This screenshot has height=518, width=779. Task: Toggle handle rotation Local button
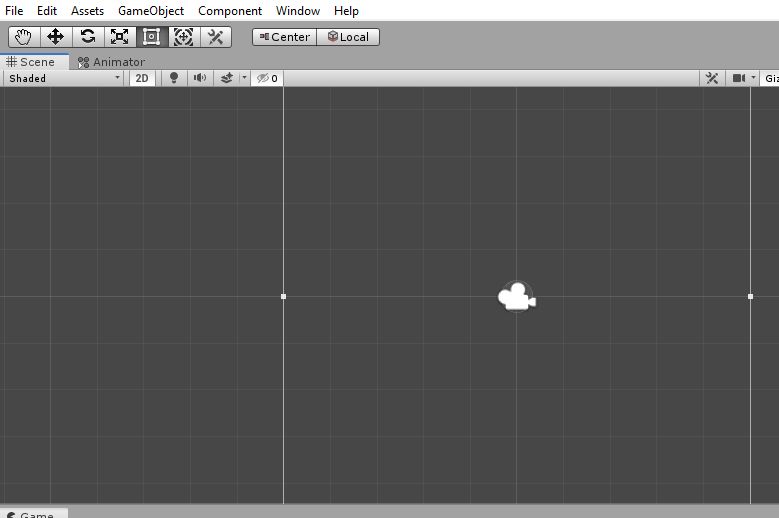pos(348,37)
